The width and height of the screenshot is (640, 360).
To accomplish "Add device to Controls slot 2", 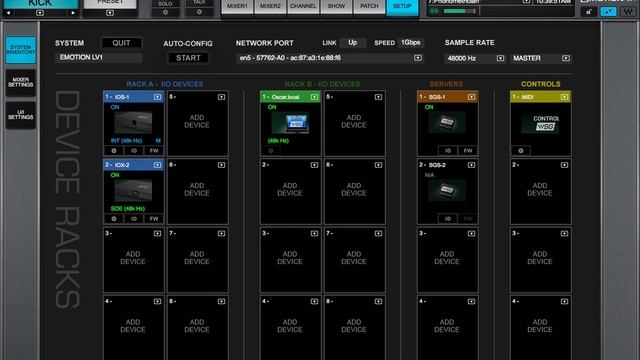I will pos(540,189).
